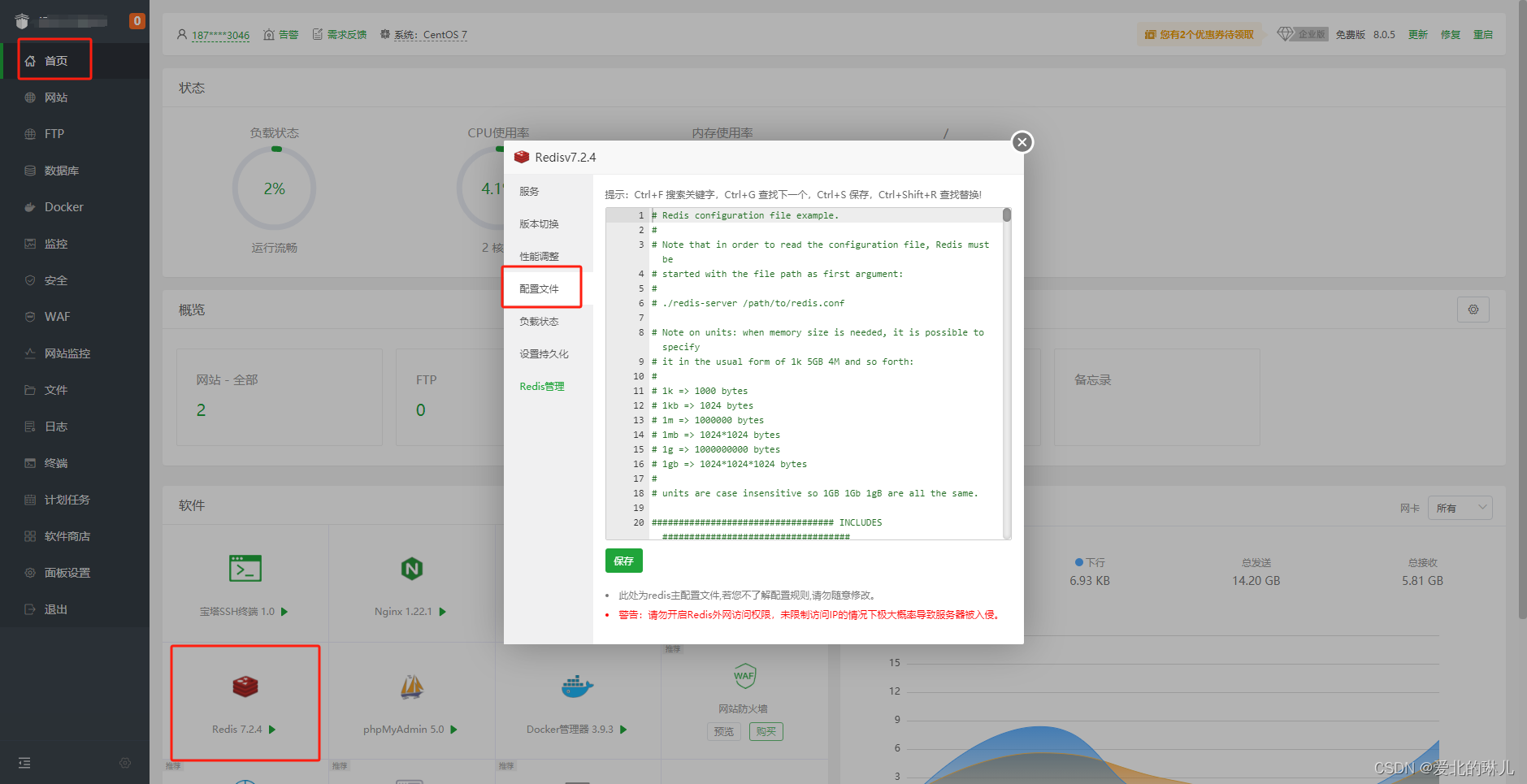Image resolution: width=1527 pixels, height=784 pixels.
Task: Click the Redis logo in dialog title
Action: (x=522, y=157)
